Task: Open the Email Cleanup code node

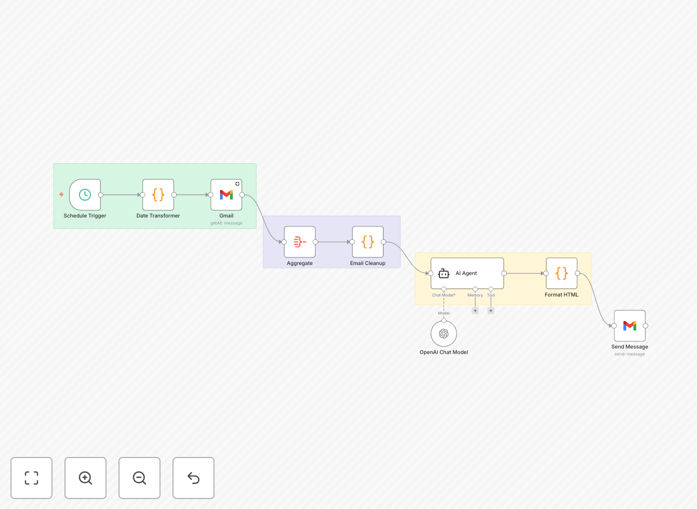Action: 368,242
